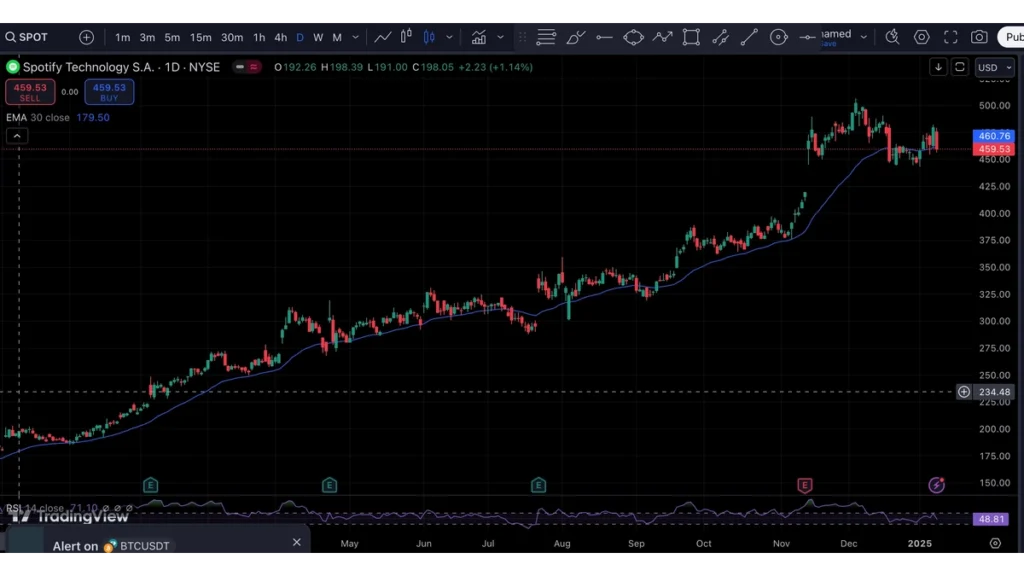Enter fullscreen mode

tap(950, 37)
